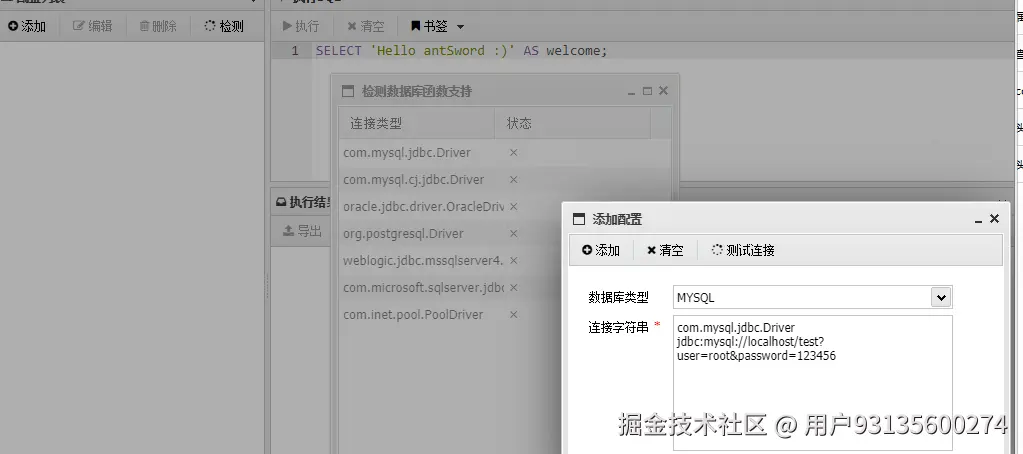
Task: Run the SQL with the Execute (执行) button
Action: (301, 26)
